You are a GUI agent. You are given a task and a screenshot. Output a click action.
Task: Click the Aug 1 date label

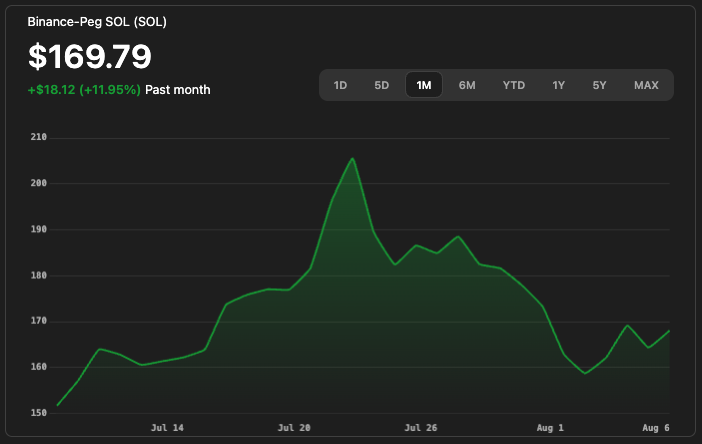coord(550,428)
